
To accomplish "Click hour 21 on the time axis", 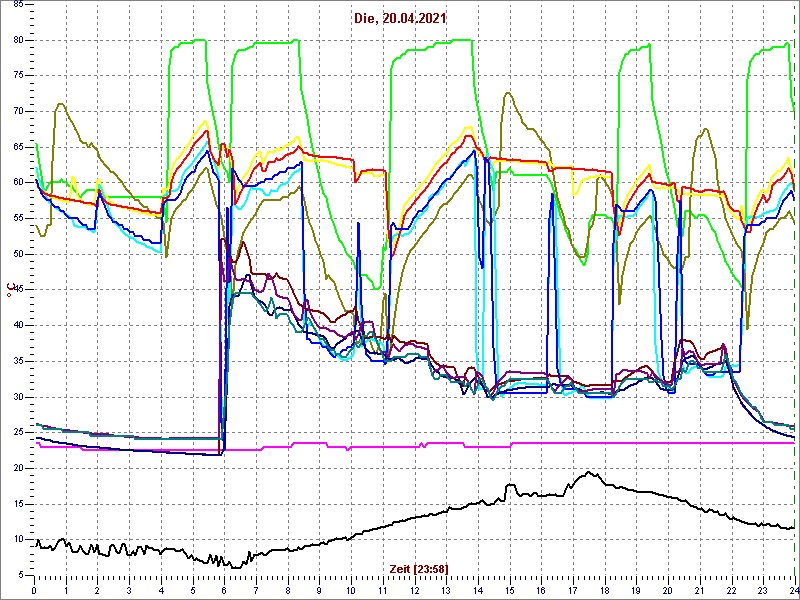I will pyautogui.click(x=699, y=591).
